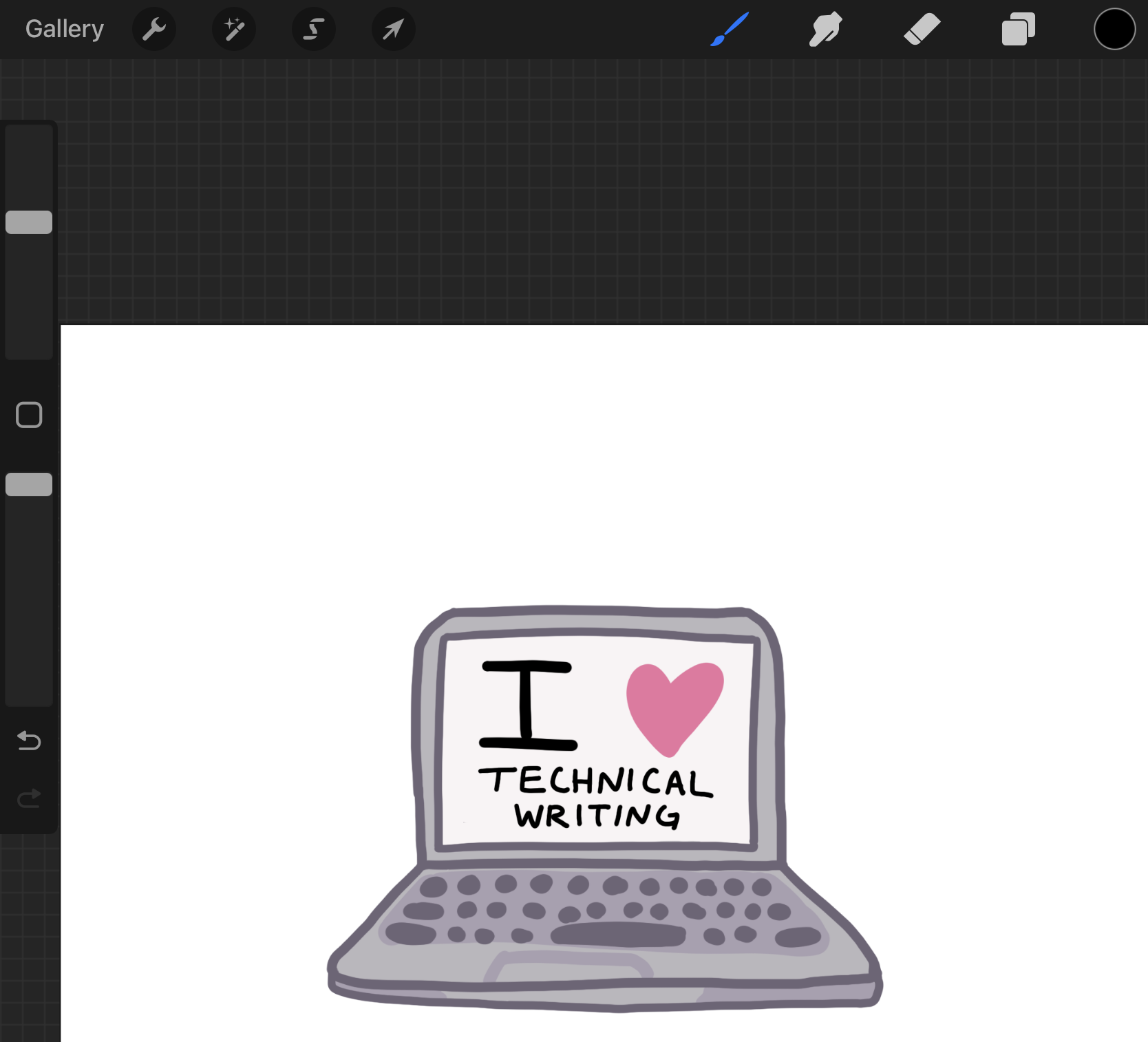Open the Layers panel
The height and width of the screenshot is (1042, 1148).
(1018, 29)
